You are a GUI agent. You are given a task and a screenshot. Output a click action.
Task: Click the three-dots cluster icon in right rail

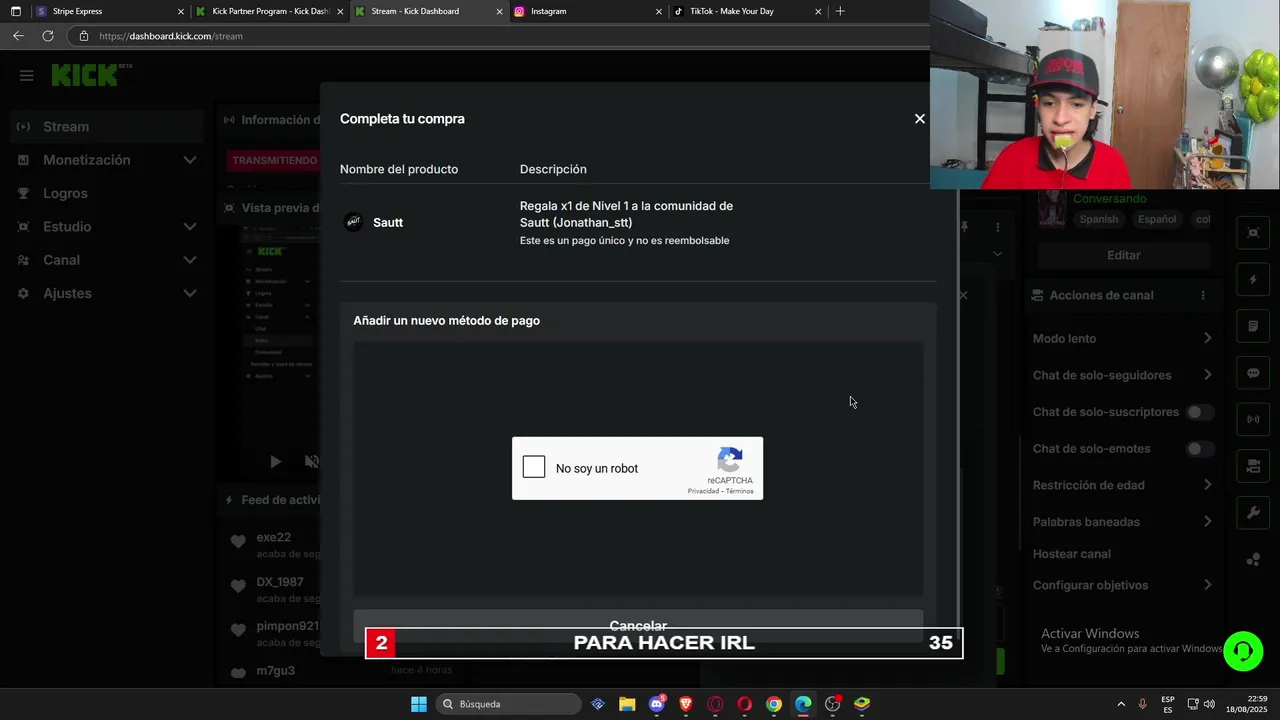[x=1253, y=560]
